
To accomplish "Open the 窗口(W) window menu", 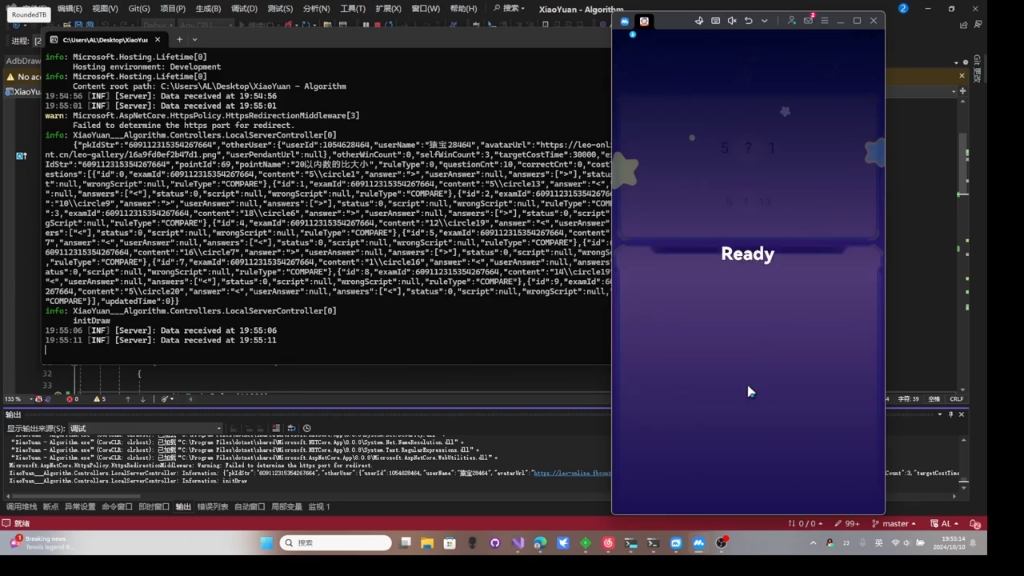I will tap(425, 8).
